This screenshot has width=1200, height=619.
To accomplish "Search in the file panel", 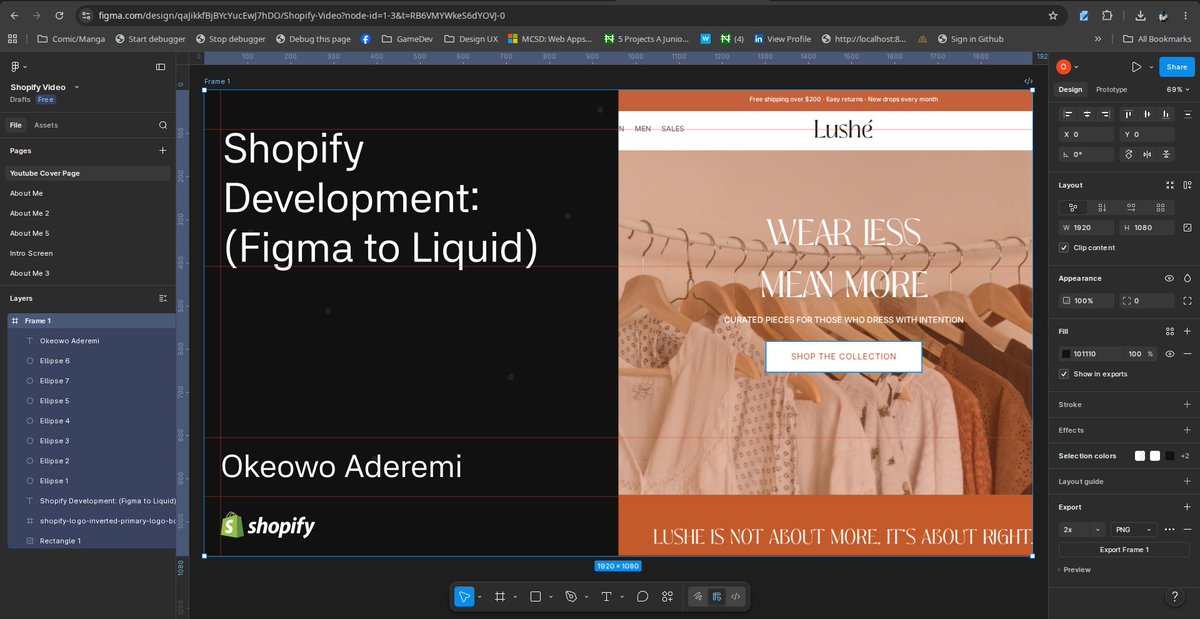I will (163, 125).
